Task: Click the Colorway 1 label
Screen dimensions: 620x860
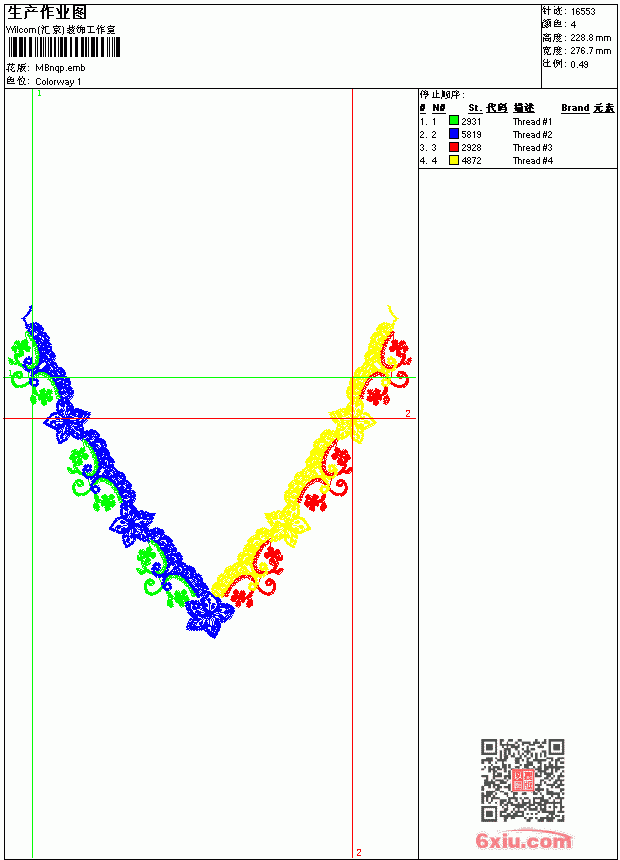Action: coord(58,82)
